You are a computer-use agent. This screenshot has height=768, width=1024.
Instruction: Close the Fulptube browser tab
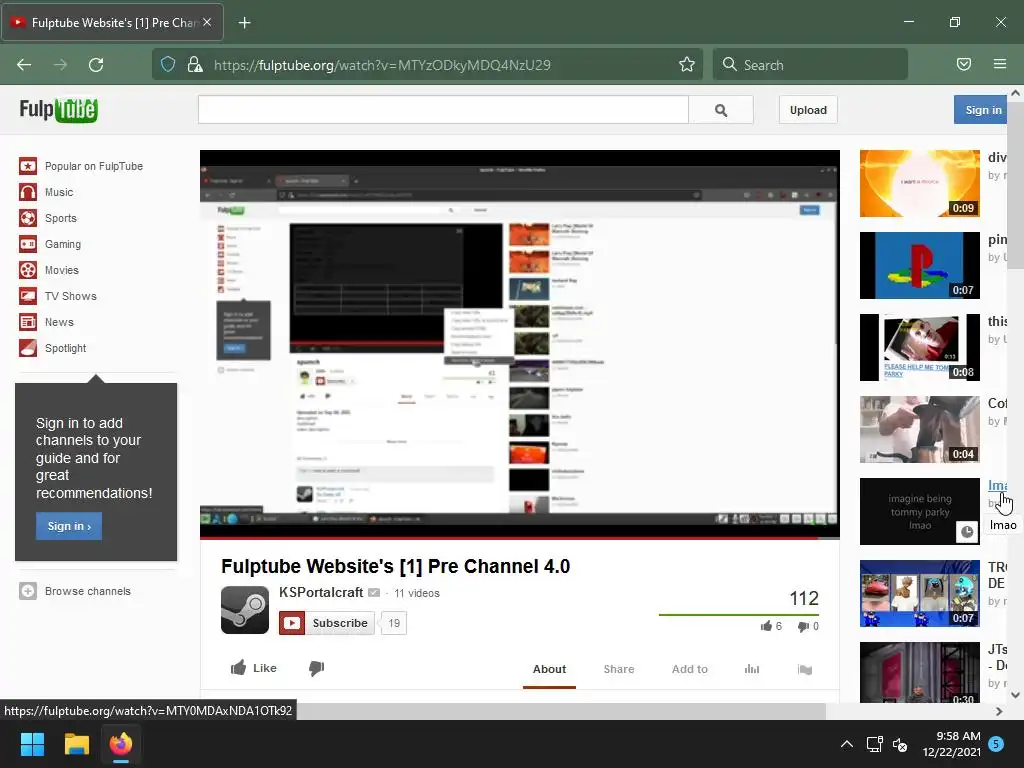(x=207, y=22)
